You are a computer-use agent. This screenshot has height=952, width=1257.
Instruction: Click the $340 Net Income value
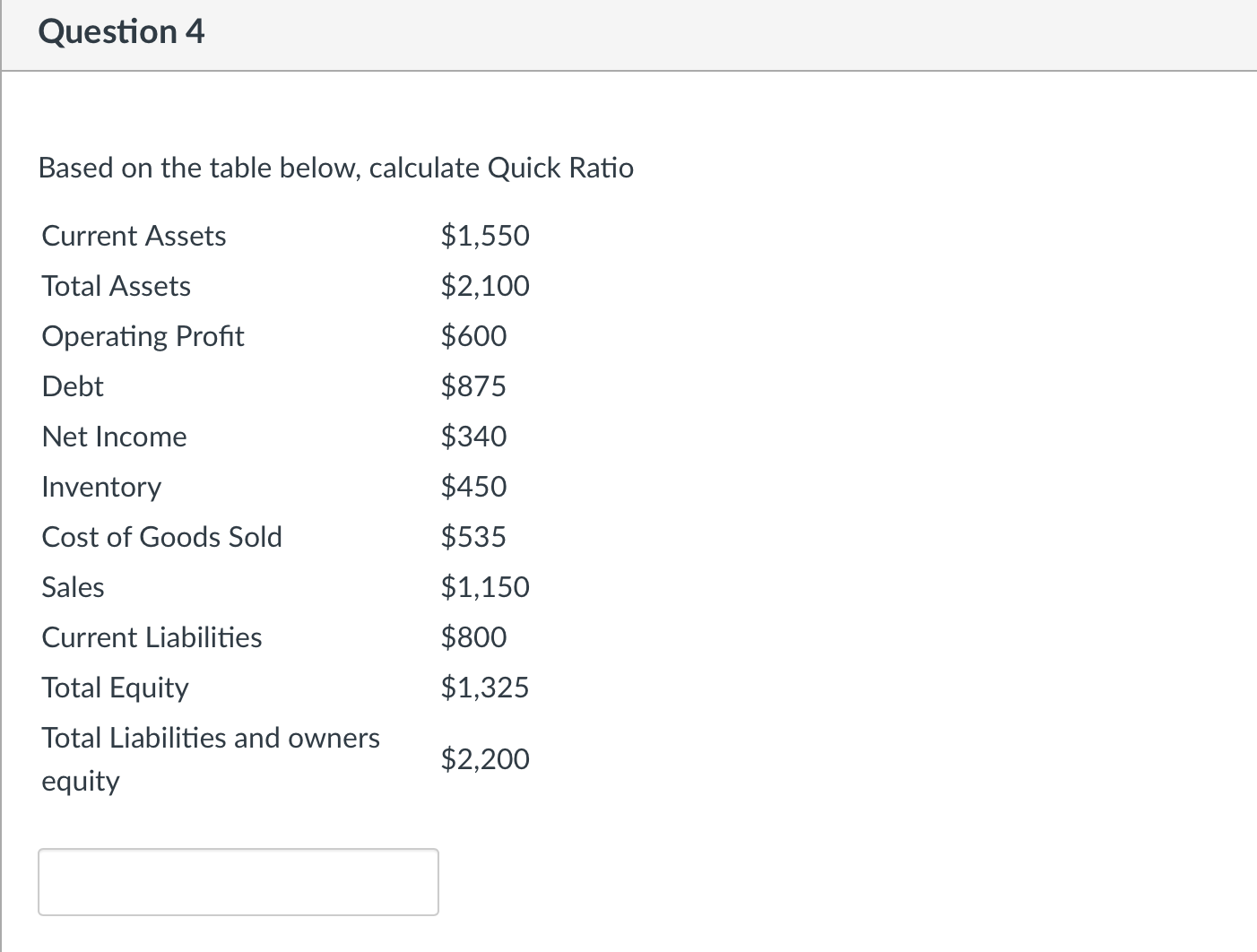[473, 437]
